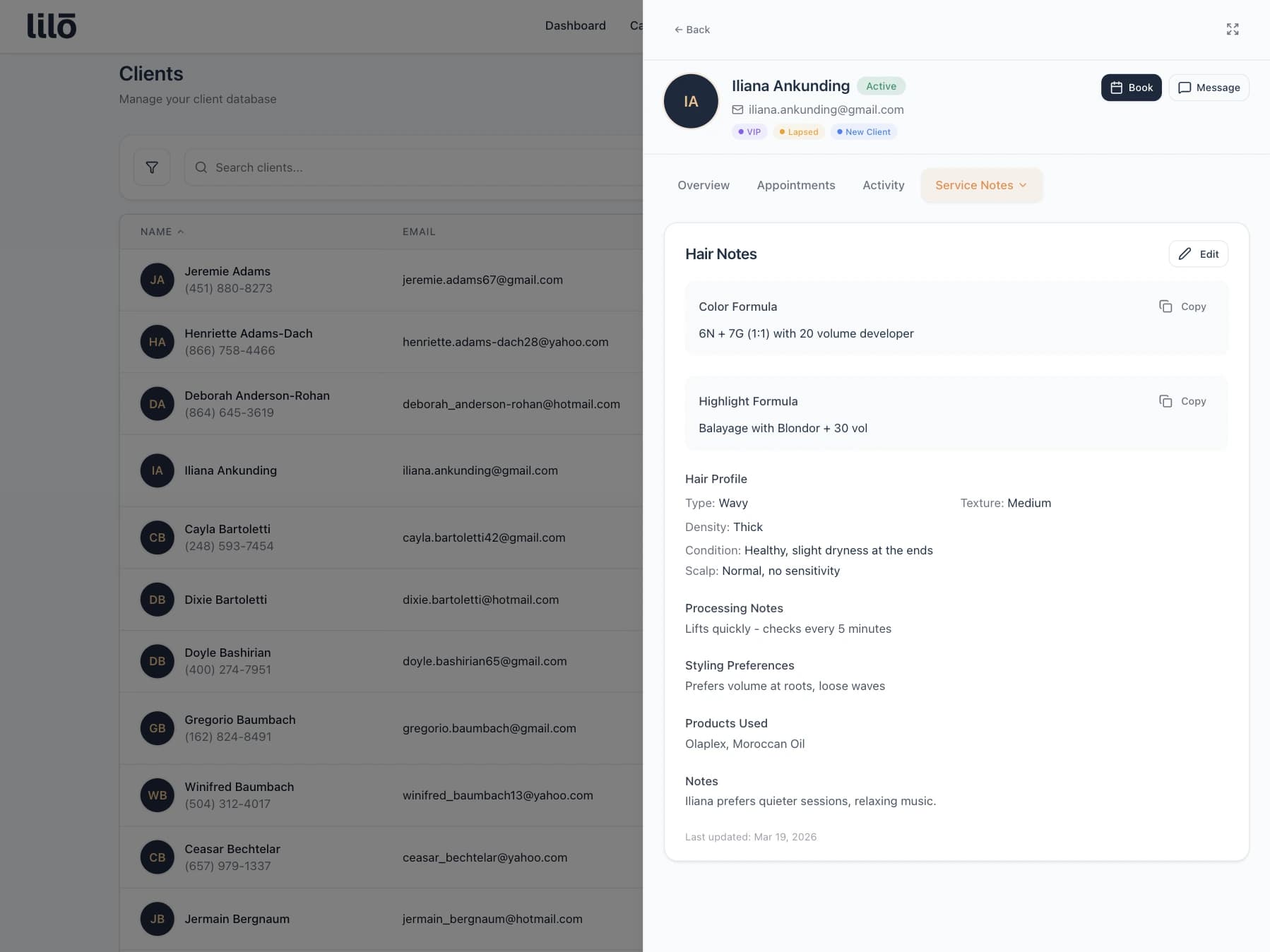Copy the Color Formula using its copy icon
The image size is (1270, 952).
point(1166,306)
